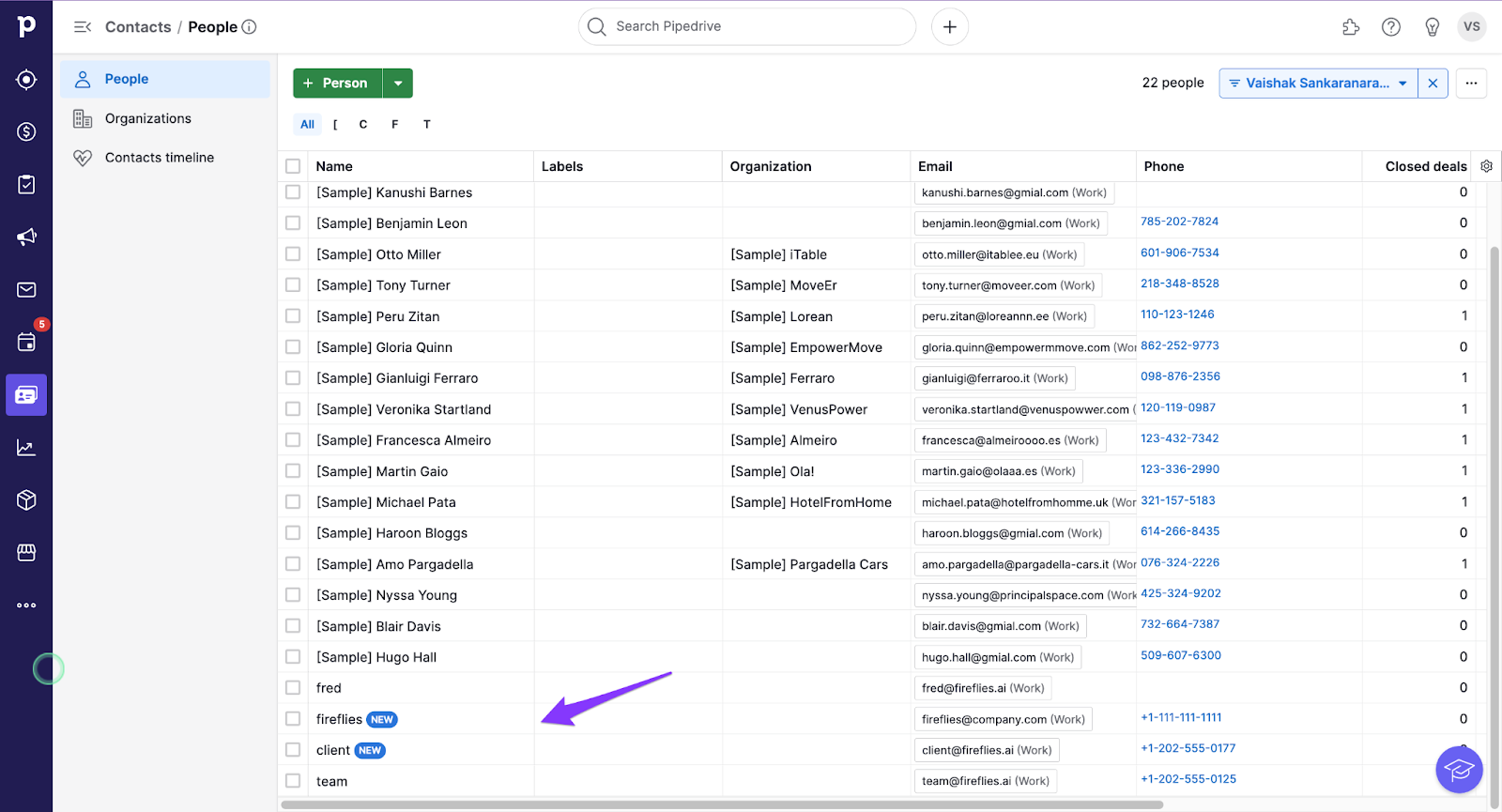Screen dimensions: 1502x812
Task: Click the quick add plus button
Action: pos(950,26)
